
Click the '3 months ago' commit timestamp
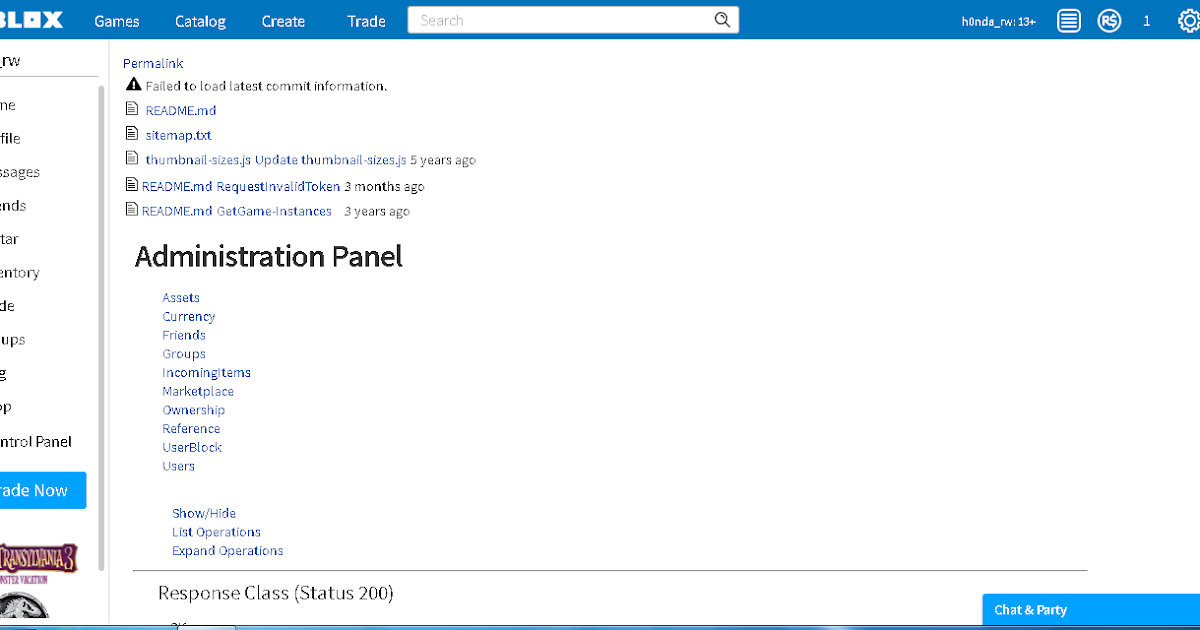coord(384,186)
